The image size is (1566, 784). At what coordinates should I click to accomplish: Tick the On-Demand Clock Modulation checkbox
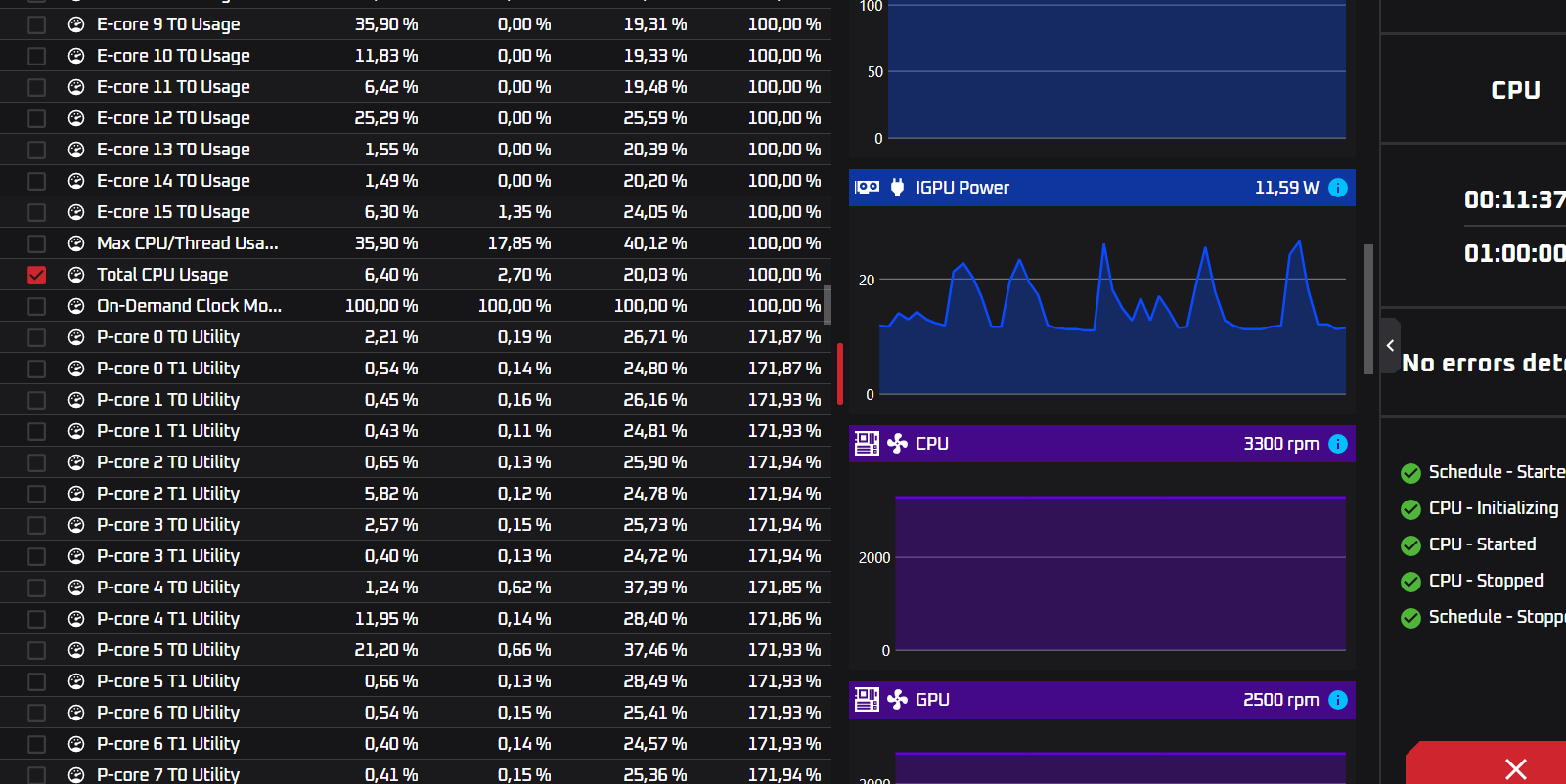36,306
